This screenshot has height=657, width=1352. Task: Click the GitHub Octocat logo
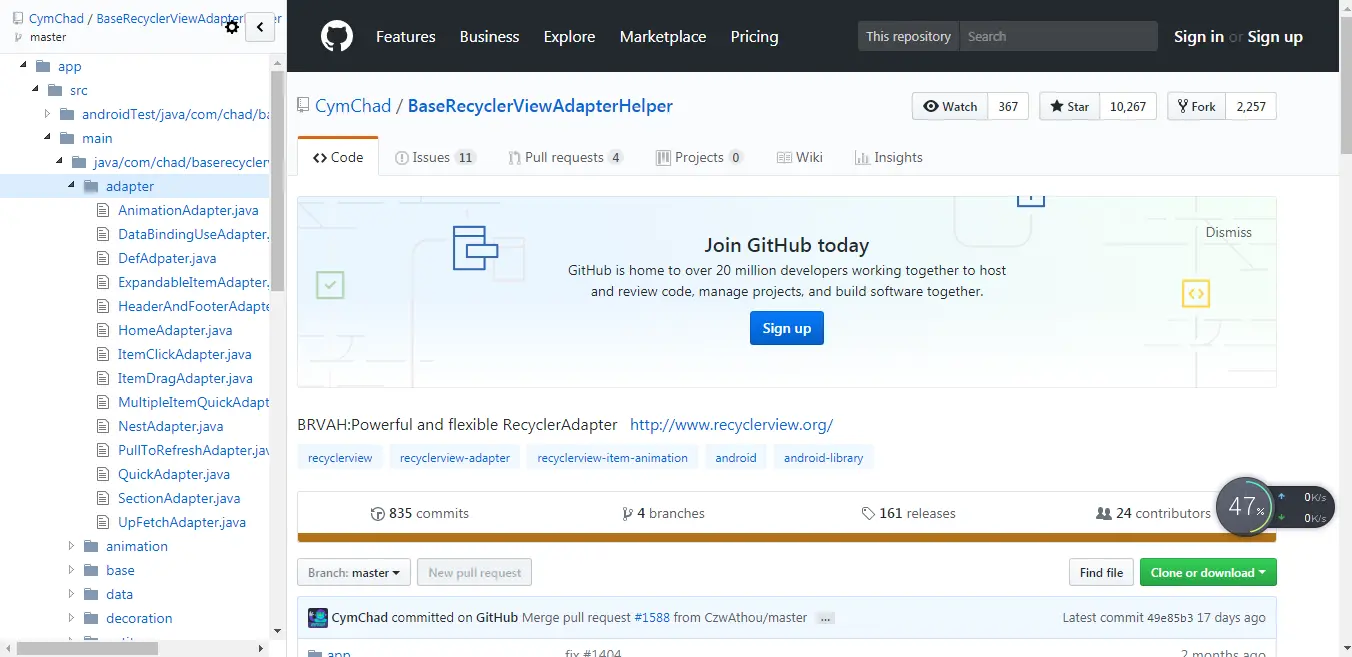(x=337, y=37)
